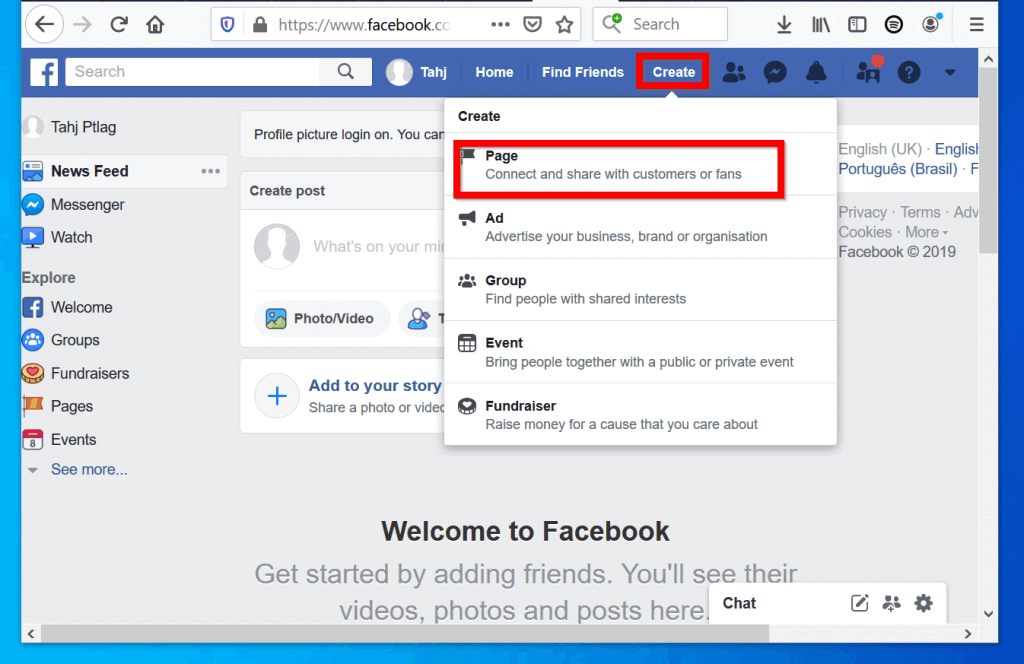1024x664 pixels.
Task: Click the friends icon with red badge
Action: coord(869,71)
